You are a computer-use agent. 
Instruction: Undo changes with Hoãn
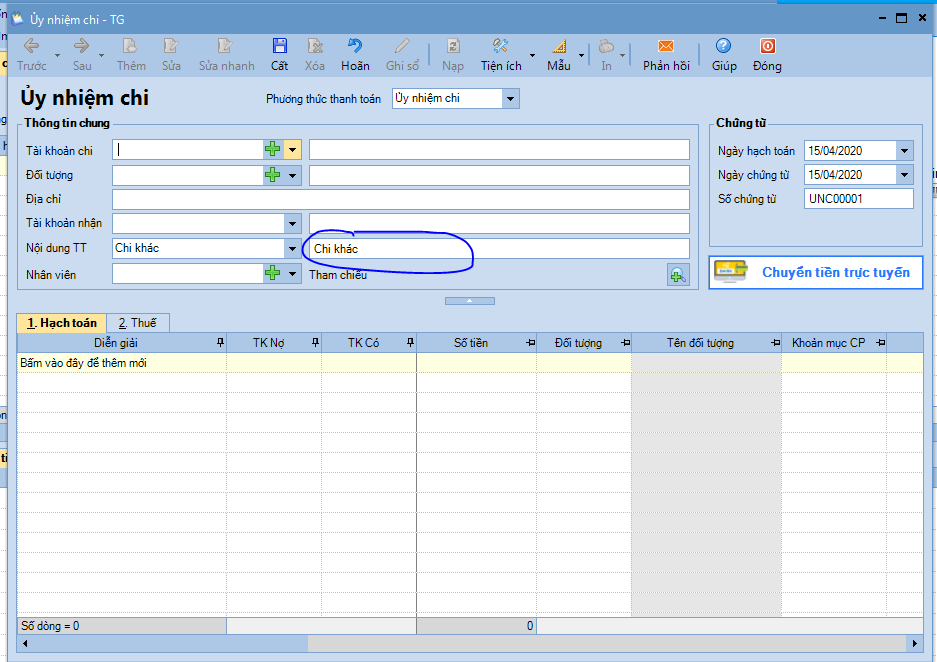tap(355, 55)
